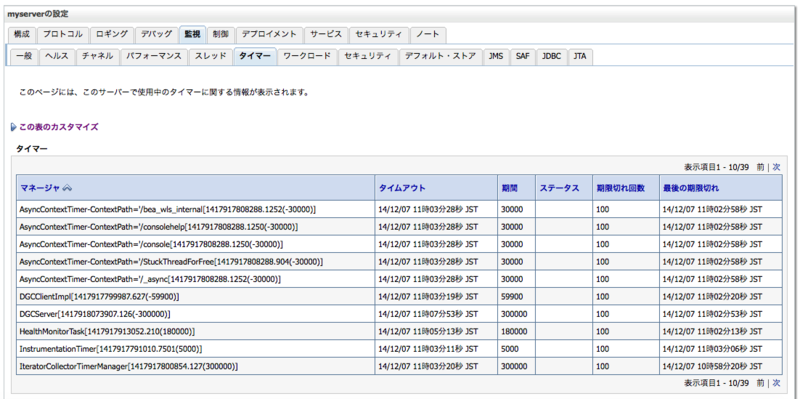The image size is (800, 399).
Task: Select the JDBC sub-tab
Action: coord(552,56)
